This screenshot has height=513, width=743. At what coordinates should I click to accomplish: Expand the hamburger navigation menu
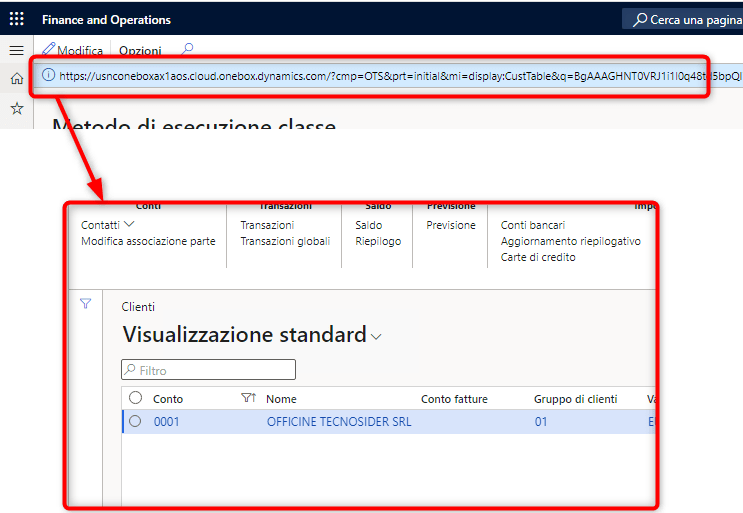tap(16, 50)
